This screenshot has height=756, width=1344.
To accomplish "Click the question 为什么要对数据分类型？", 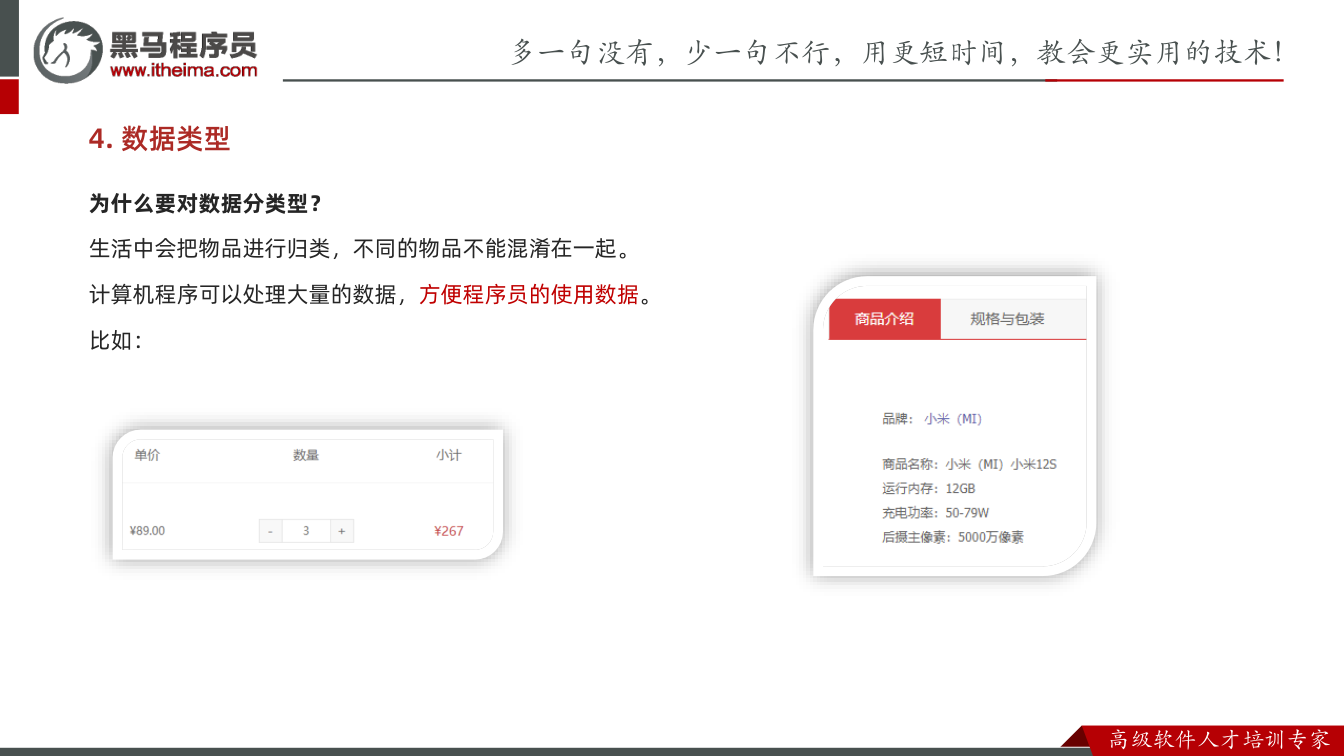I will click(x=206, y=203).
